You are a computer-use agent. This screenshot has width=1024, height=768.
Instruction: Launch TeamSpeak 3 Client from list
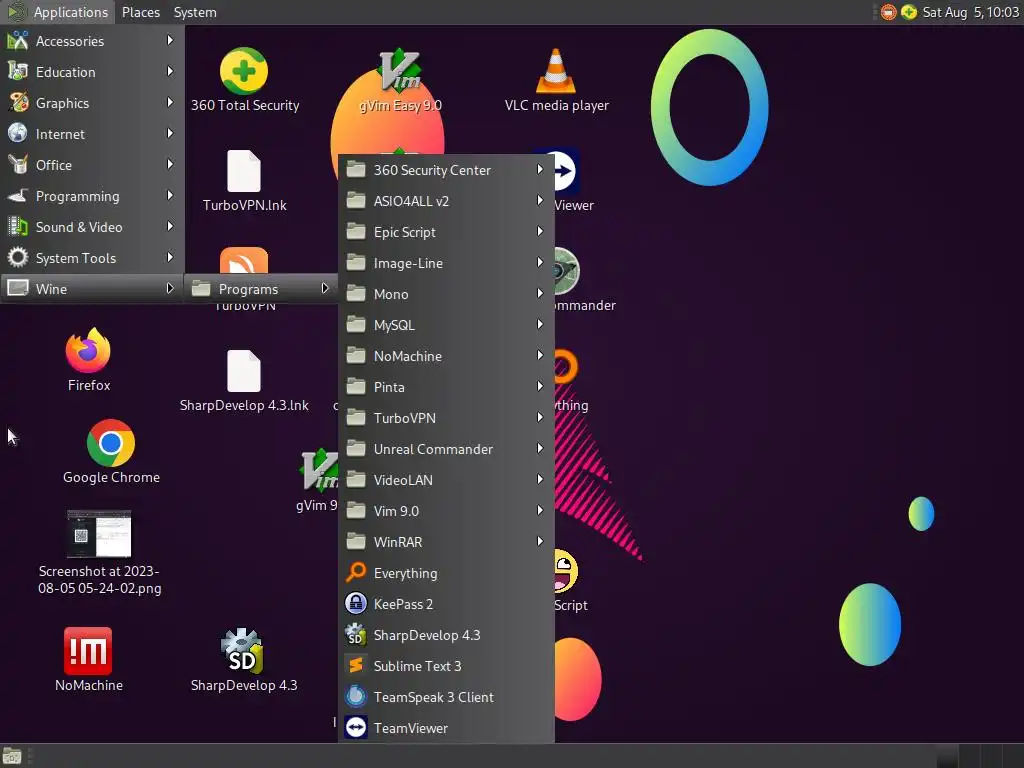(446, 697)
